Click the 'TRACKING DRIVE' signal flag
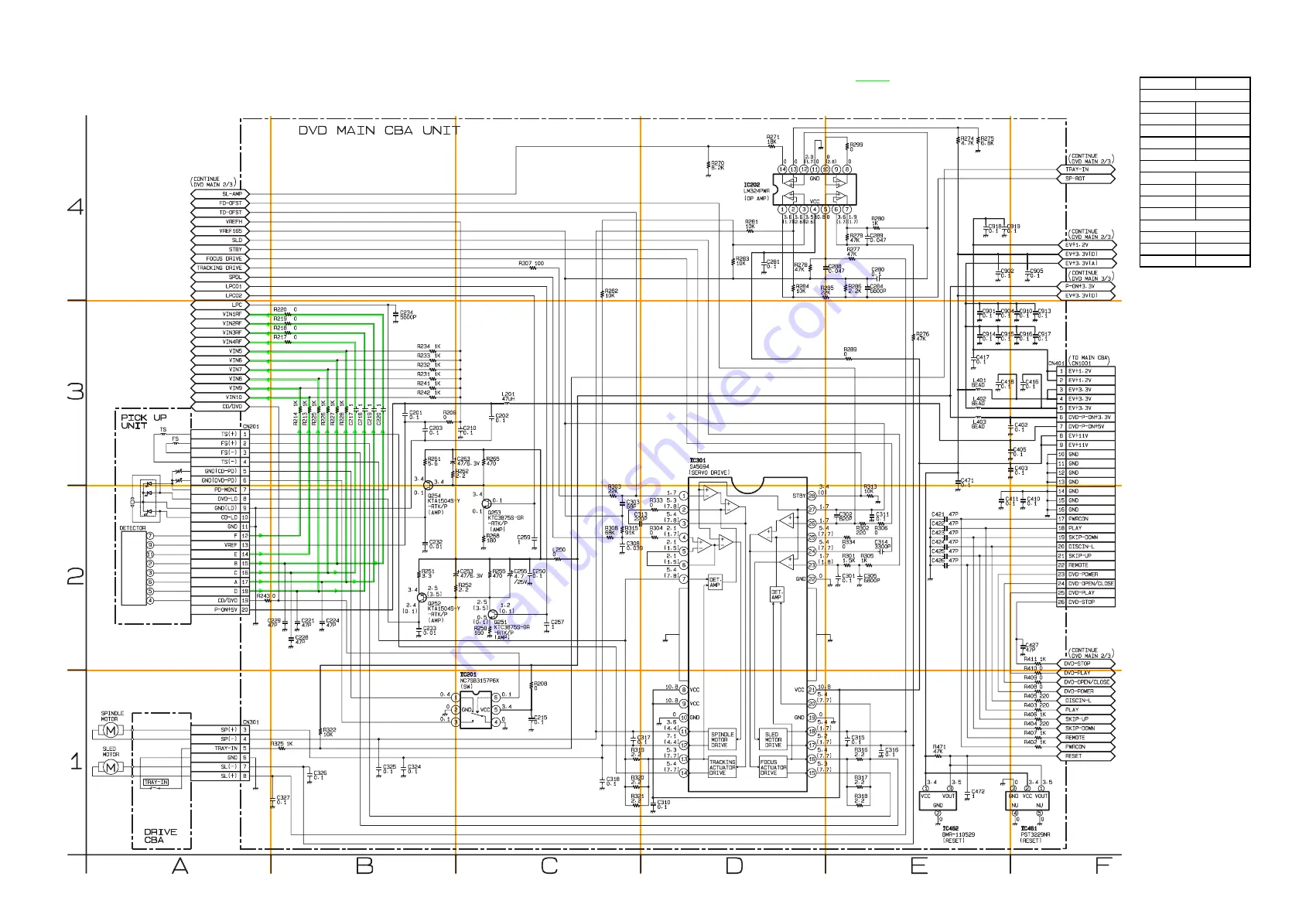Screen dimensions: 1316x921 click(220, 268)
